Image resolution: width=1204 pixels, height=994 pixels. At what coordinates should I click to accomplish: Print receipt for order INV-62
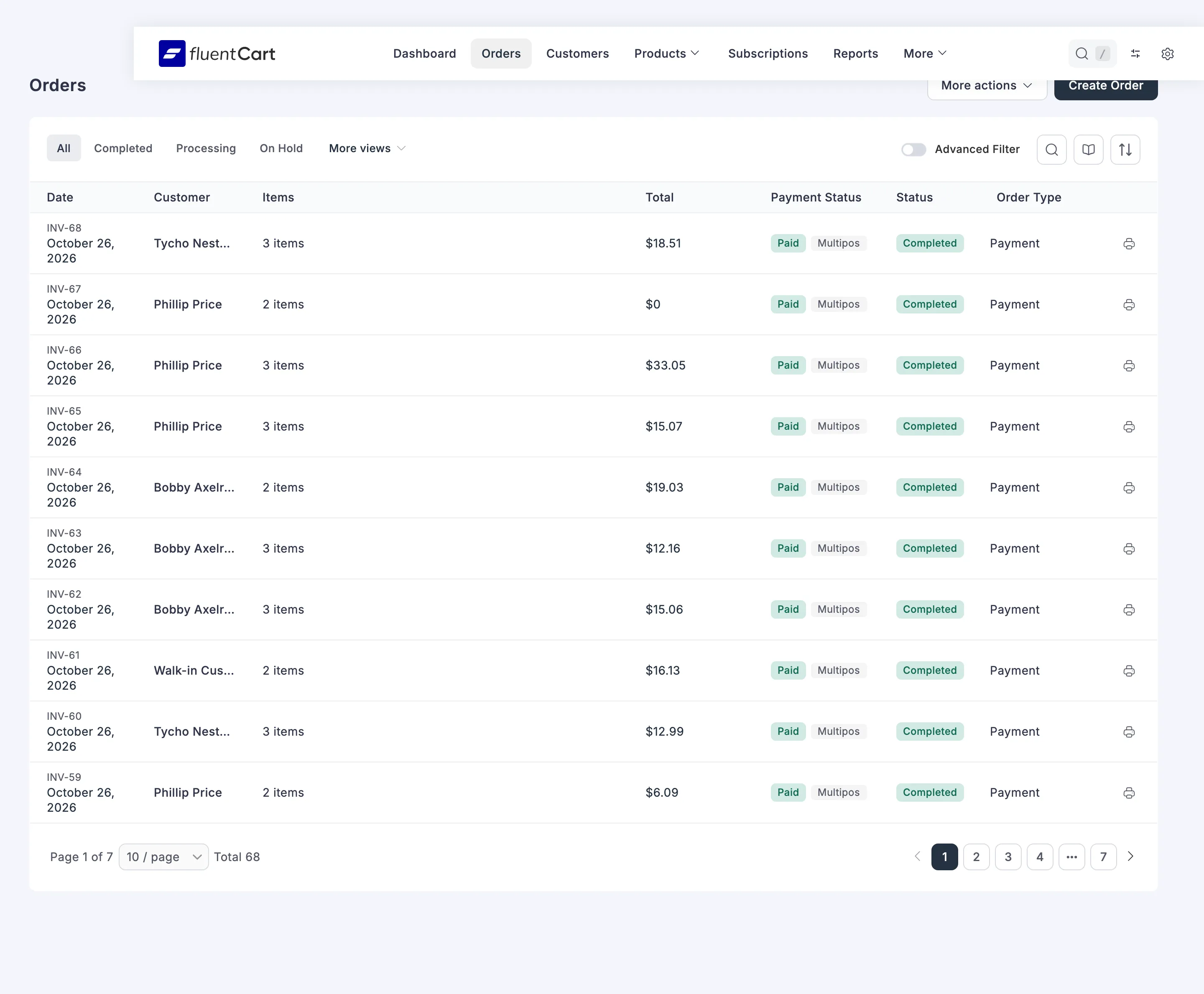(1128, 610)
